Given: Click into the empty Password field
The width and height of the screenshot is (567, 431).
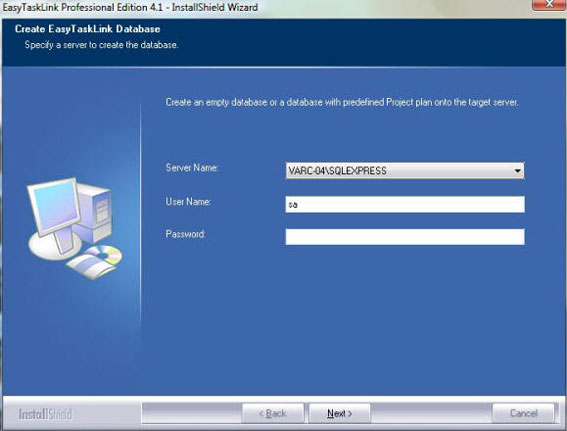Looking at the screenshot, I should (x=405, y=237).
